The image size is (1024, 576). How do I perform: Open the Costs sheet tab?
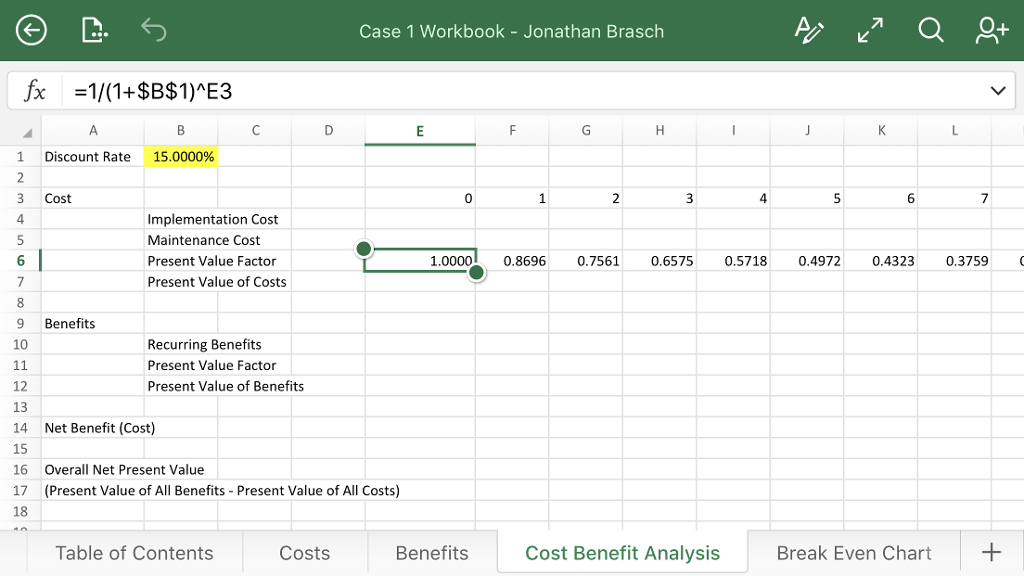(x=304, y=552)
